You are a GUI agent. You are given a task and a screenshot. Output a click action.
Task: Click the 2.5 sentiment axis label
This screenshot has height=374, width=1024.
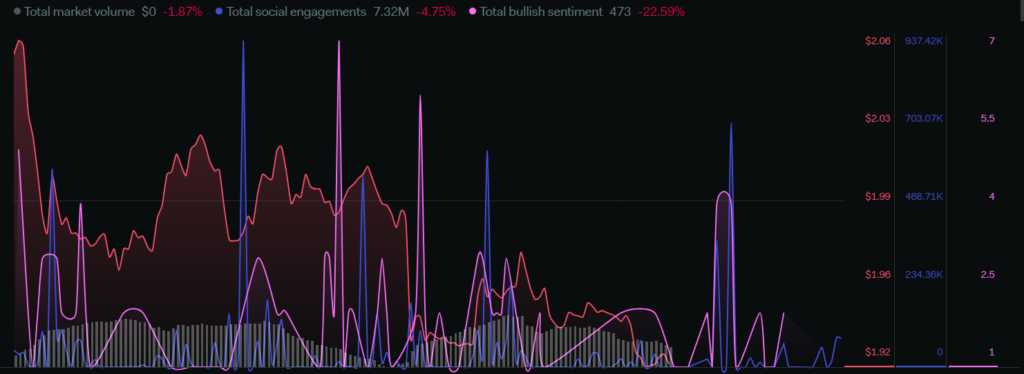(x=987, y=274)
